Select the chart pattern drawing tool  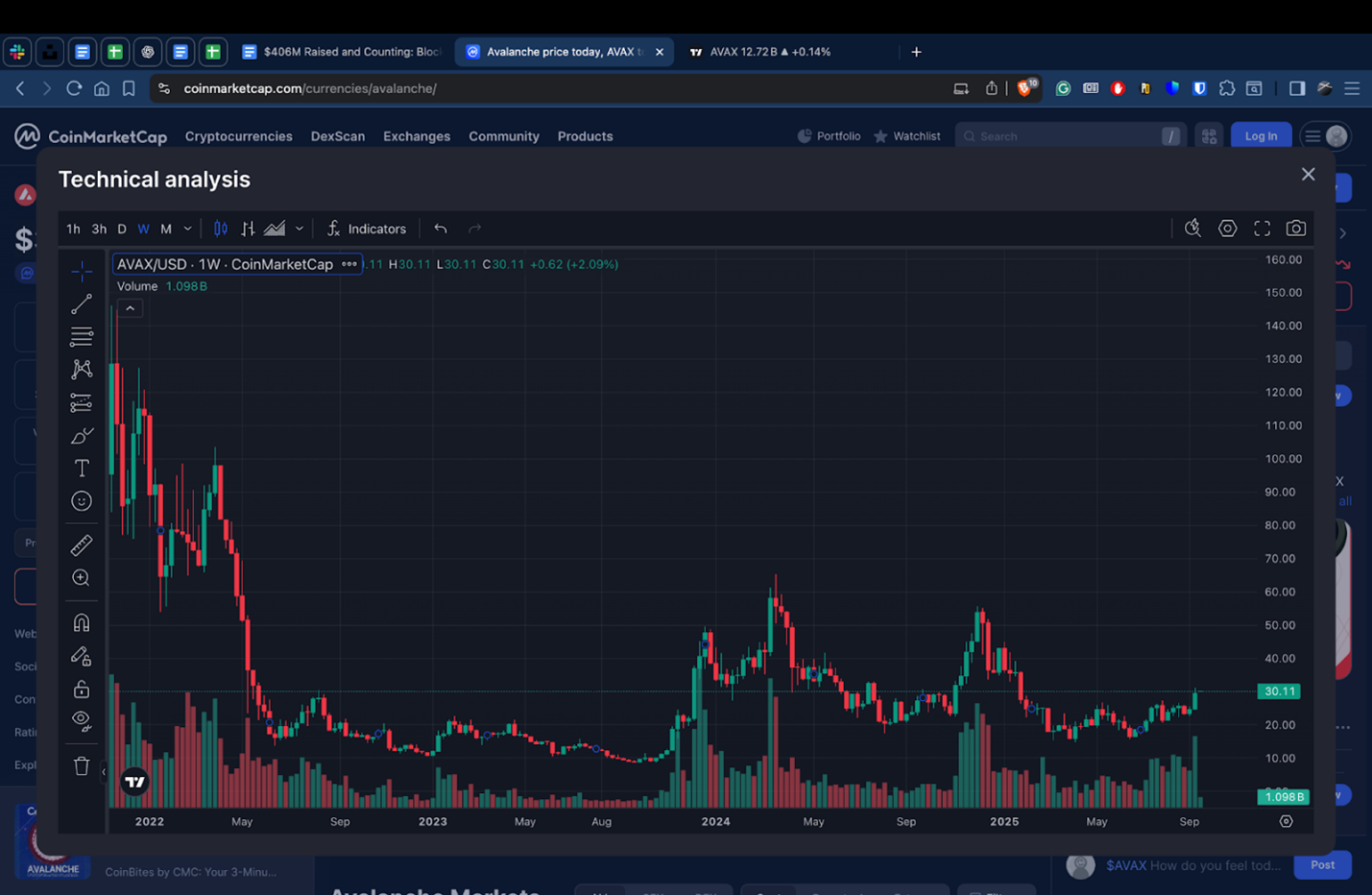coord(82,370)
